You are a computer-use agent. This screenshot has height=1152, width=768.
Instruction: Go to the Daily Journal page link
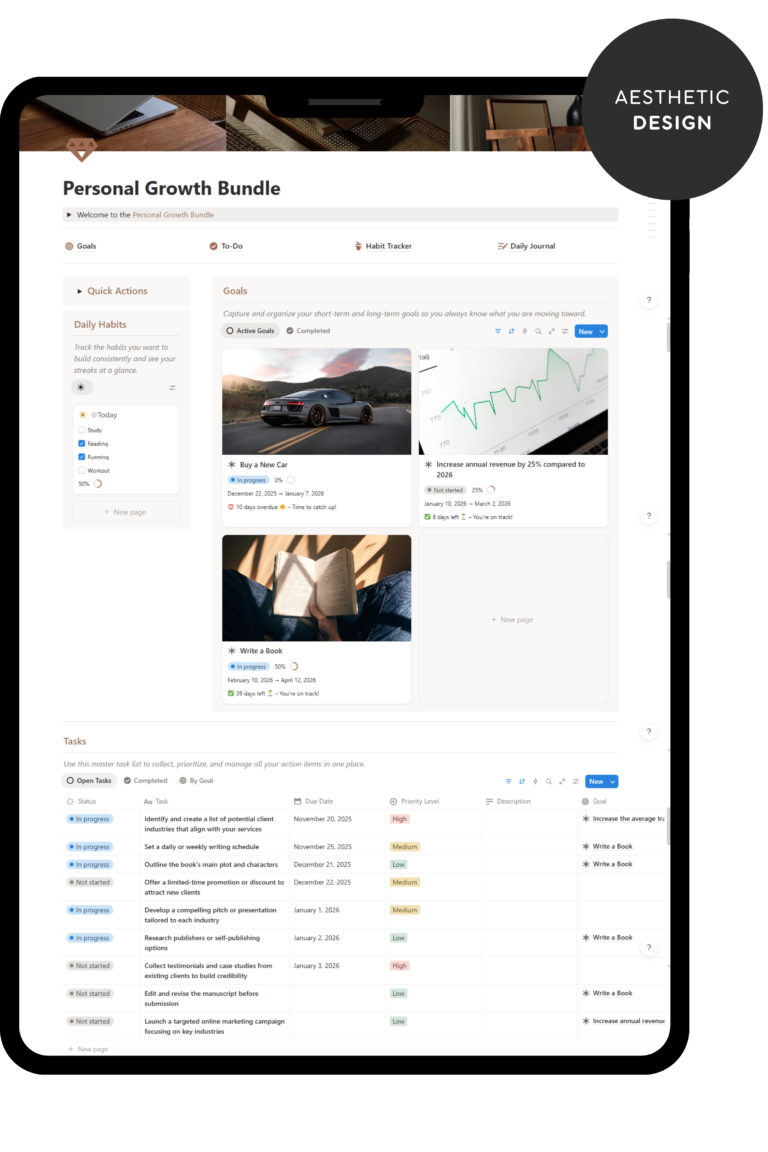tap(532, 246)
